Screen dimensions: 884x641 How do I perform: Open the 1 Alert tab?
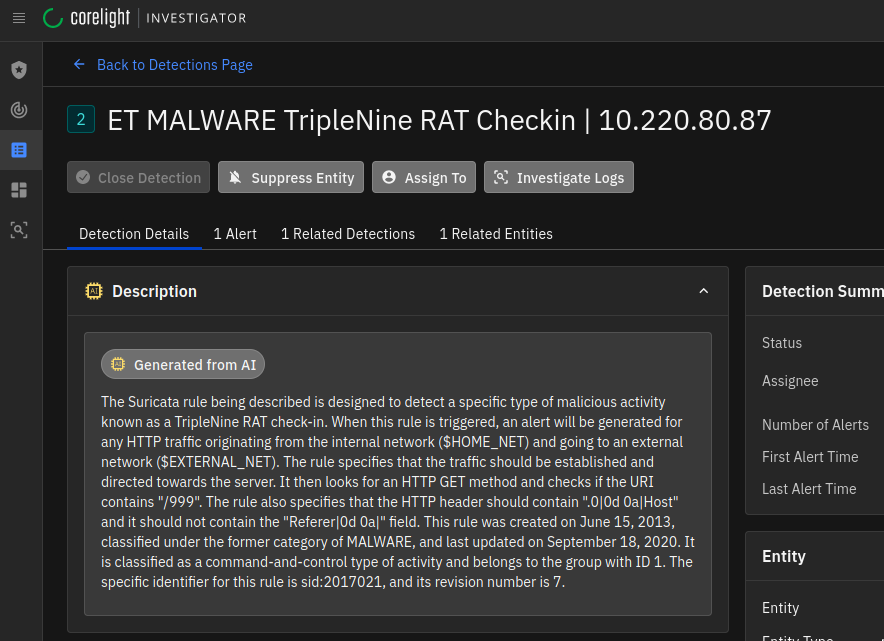tap(235, 234)
